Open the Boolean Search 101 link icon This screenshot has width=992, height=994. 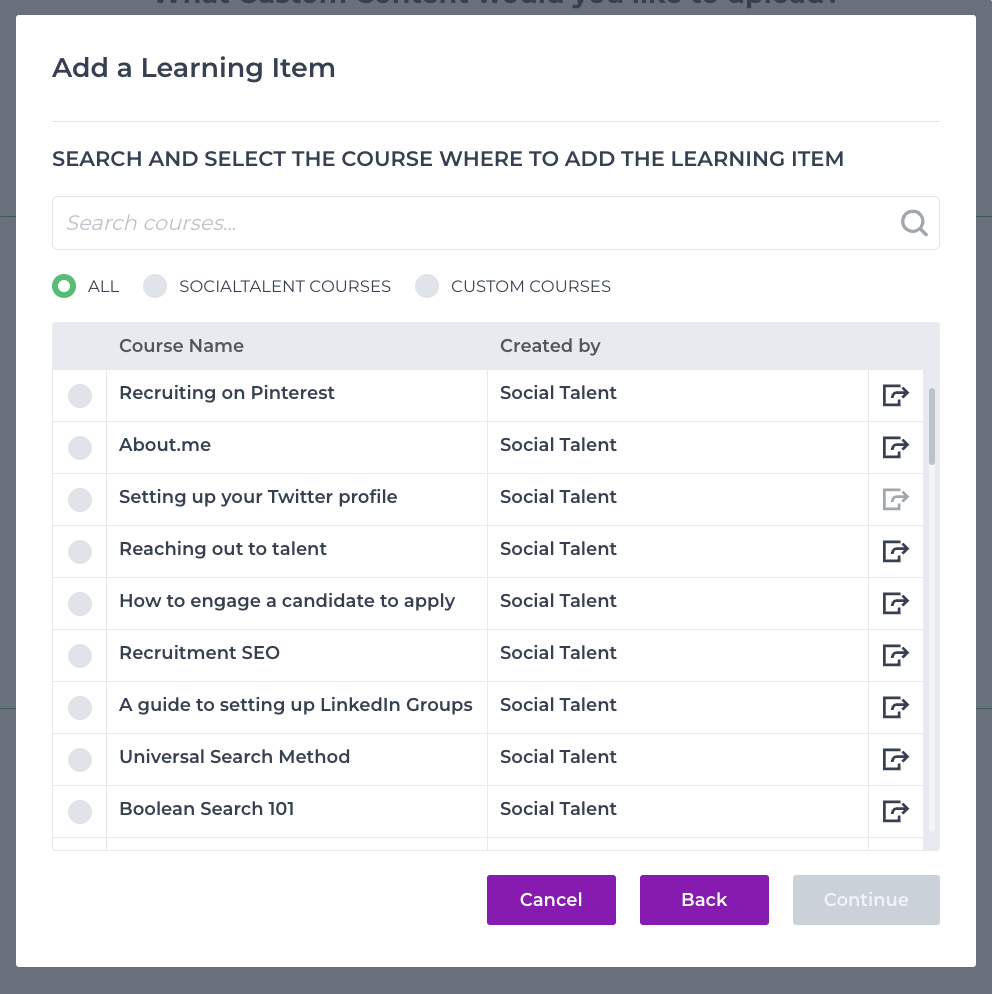pyautogui.click(x=896, y=811)
